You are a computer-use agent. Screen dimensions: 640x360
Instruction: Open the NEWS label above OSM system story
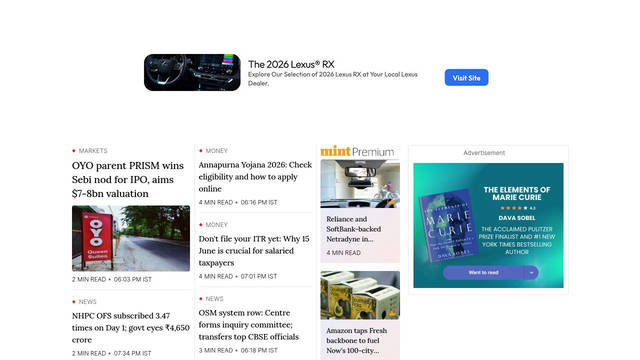click(x=214, y=298)
